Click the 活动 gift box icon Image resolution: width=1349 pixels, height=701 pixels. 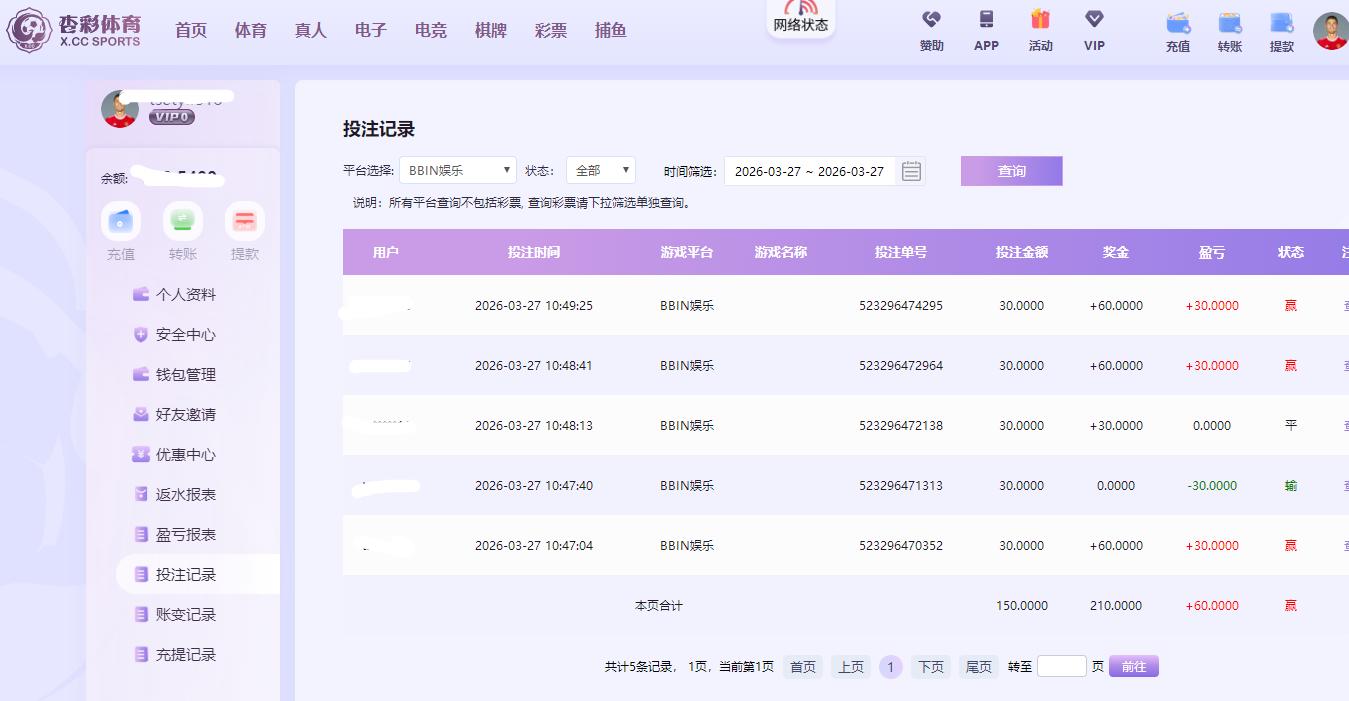(1040, 20)
